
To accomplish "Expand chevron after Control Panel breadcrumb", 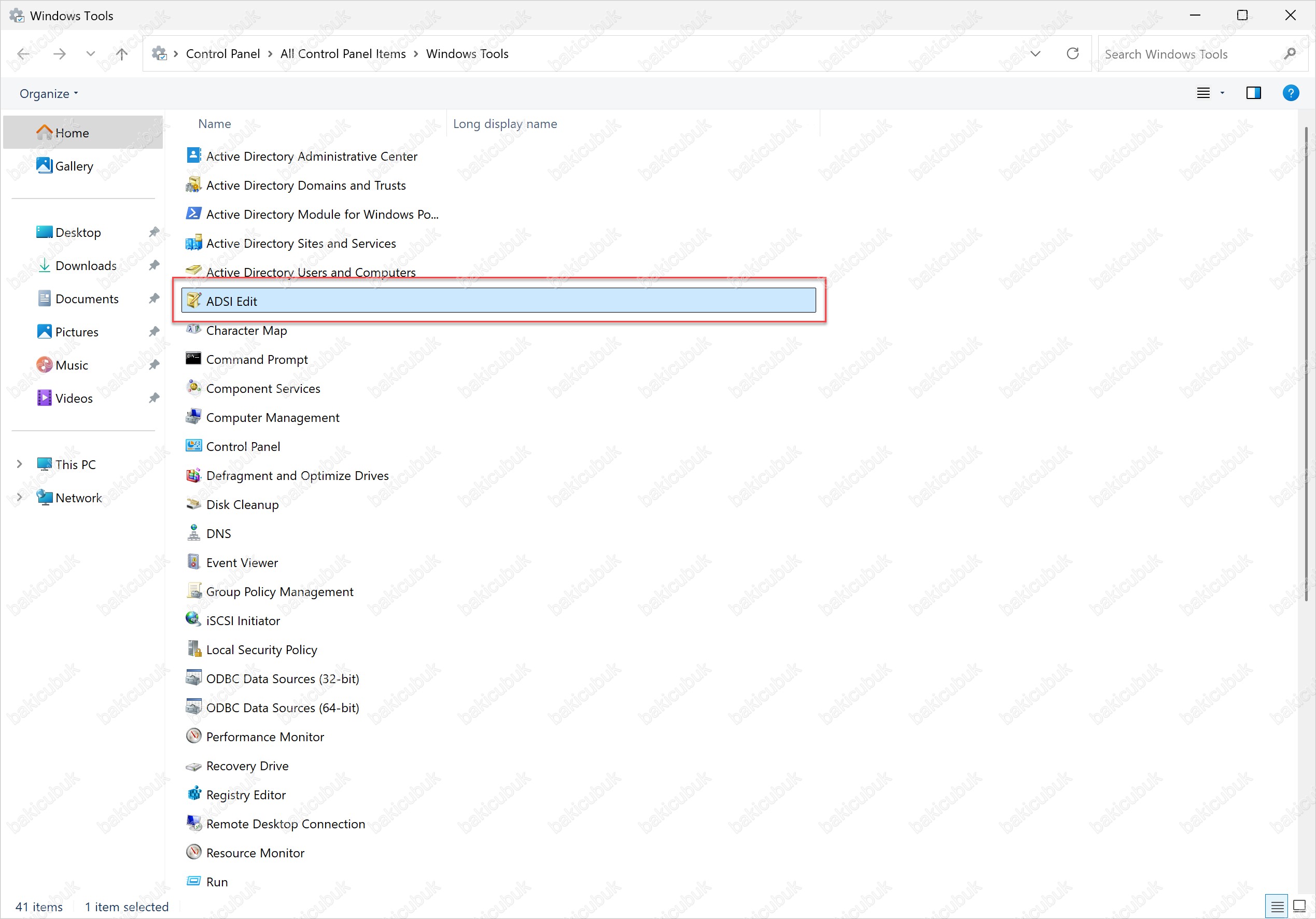I will 270,54.
